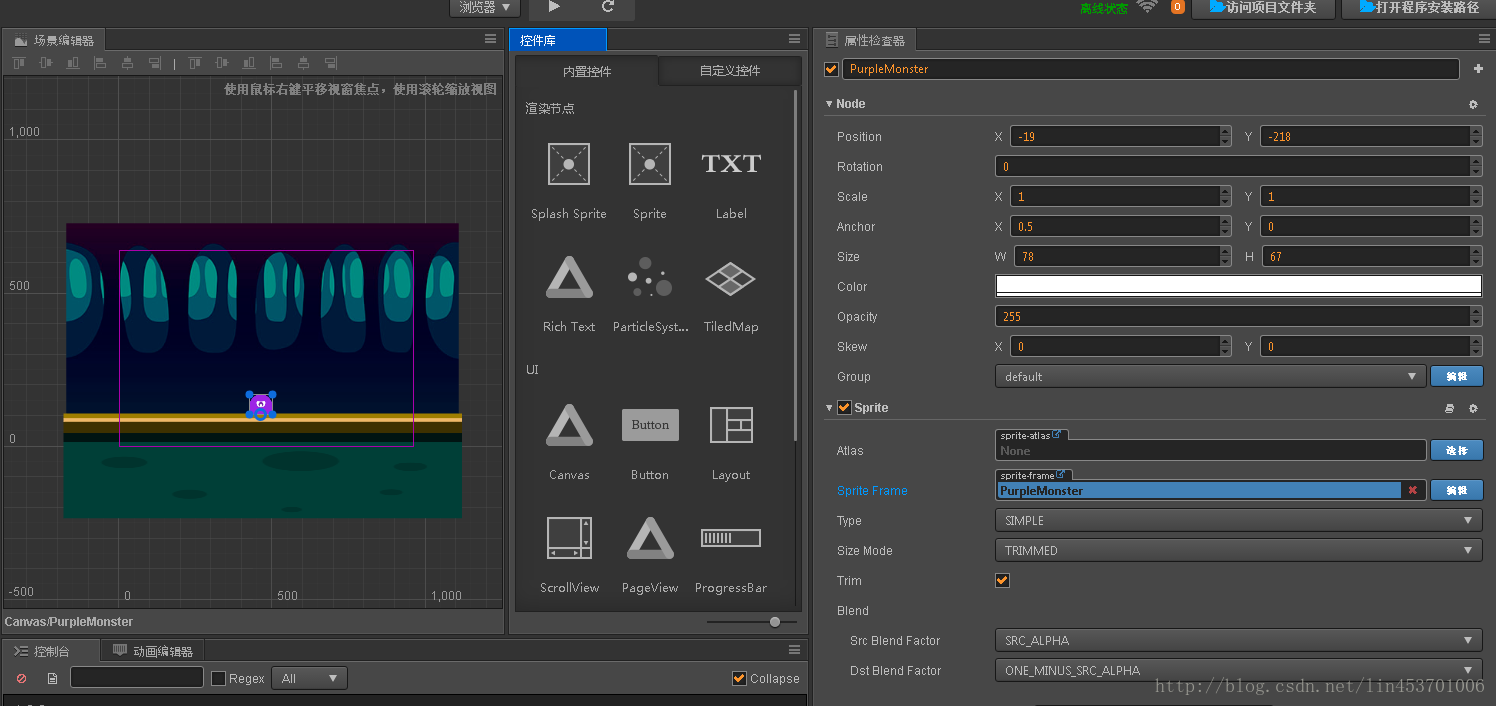The image size is (1496, 706).
Task: Open the 属性检查器 panel menu icon
Action: 1484,39
